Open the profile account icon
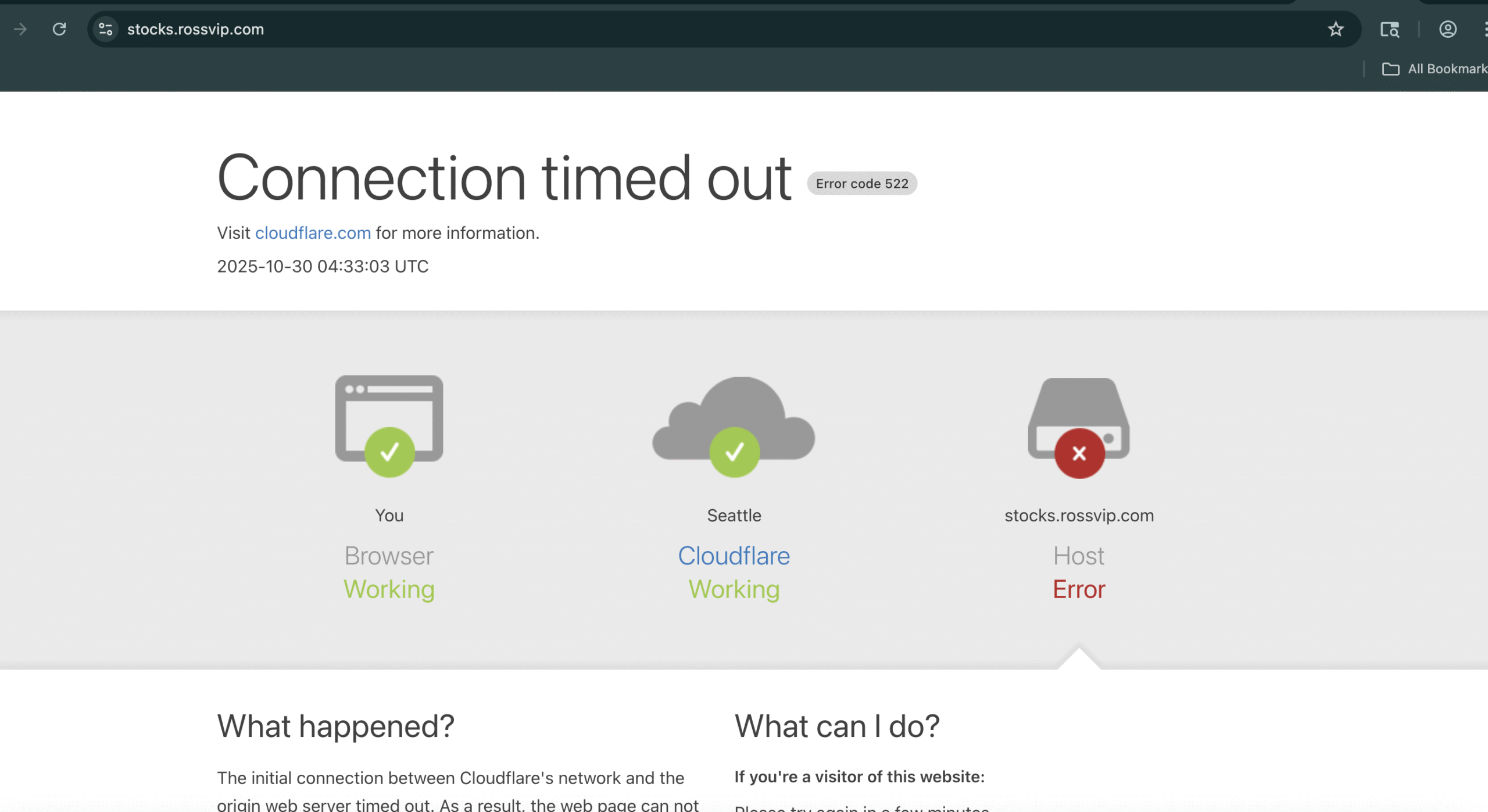This screenshot has height=812, width=1488. tap(1447, 29)
